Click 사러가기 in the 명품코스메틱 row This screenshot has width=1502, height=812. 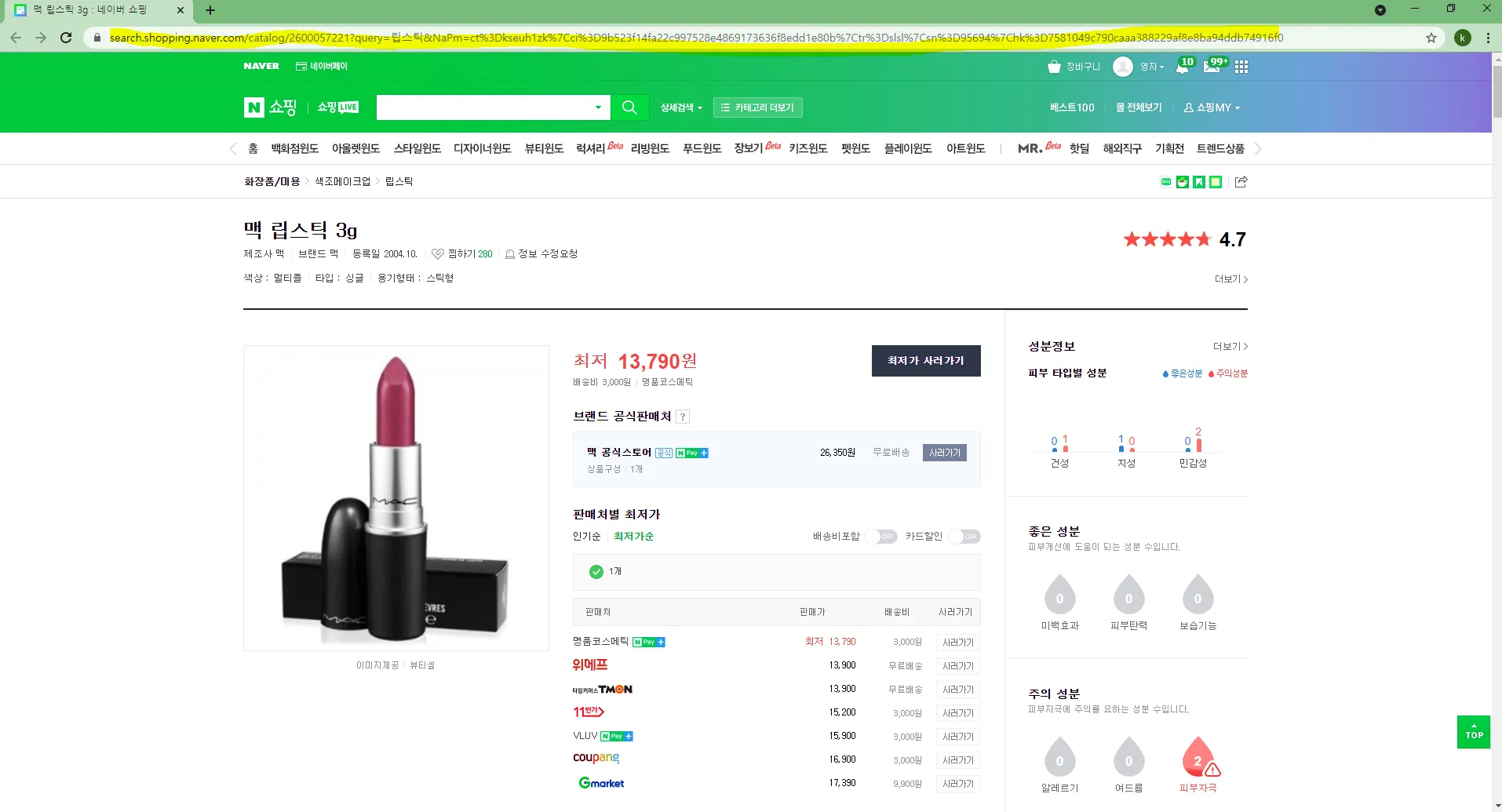pyautogui.click(x=958, y=643)
